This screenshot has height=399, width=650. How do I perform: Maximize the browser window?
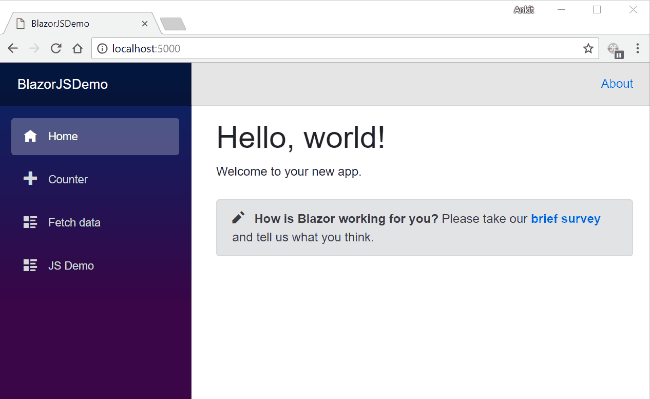pos(597,10)
